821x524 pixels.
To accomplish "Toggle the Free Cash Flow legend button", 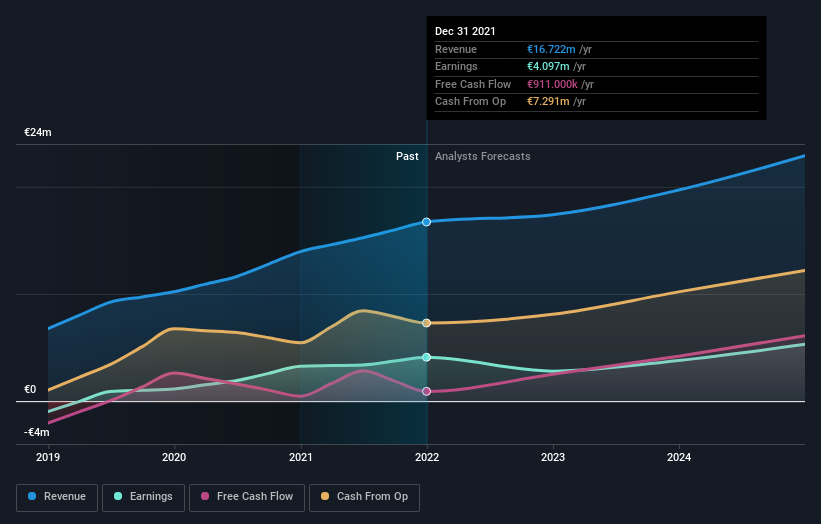I will point(247,497).
